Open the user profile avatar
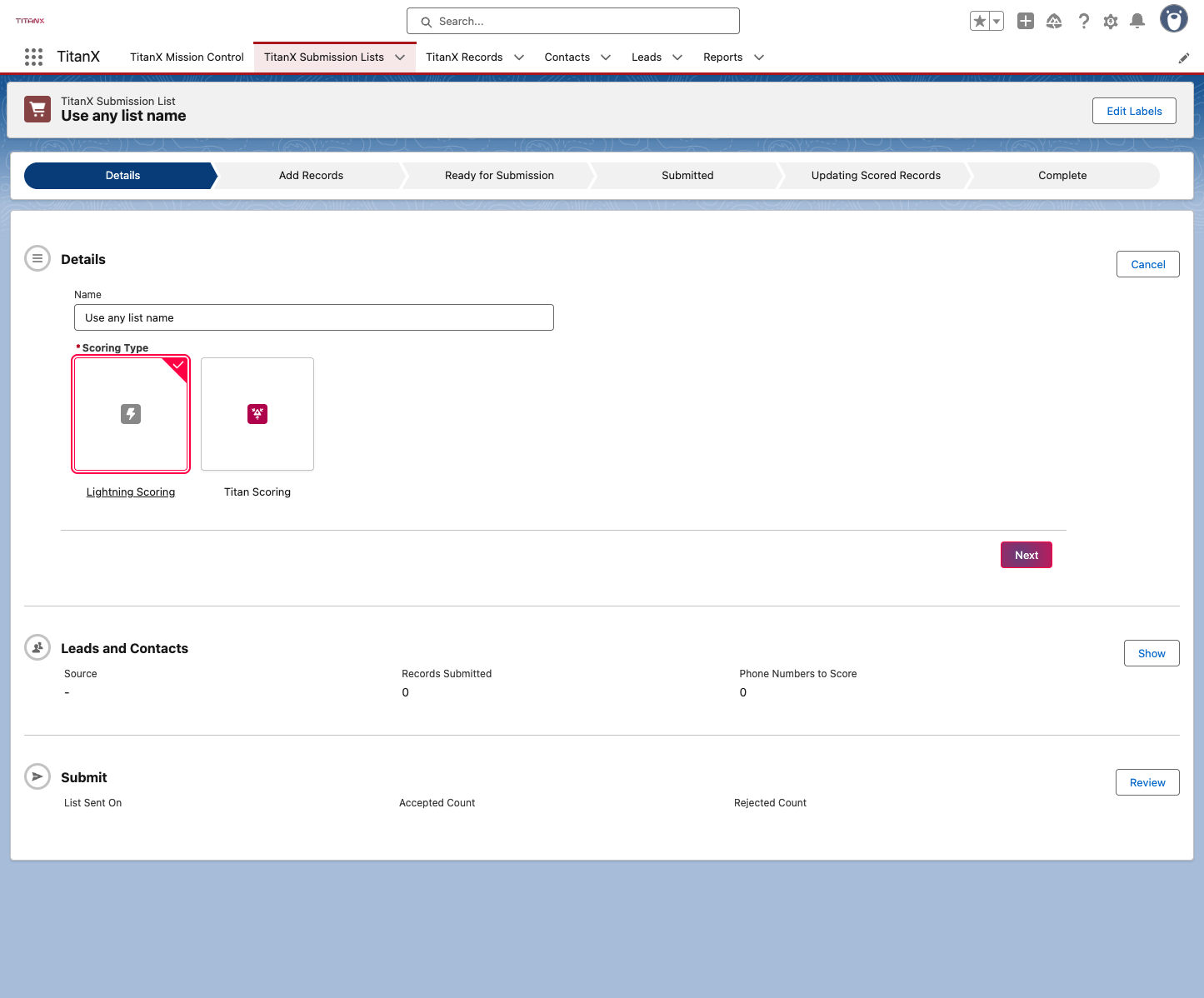The height and width of the screenshot is (998, 1204). pyautogui.click(x=1174, y=18)
